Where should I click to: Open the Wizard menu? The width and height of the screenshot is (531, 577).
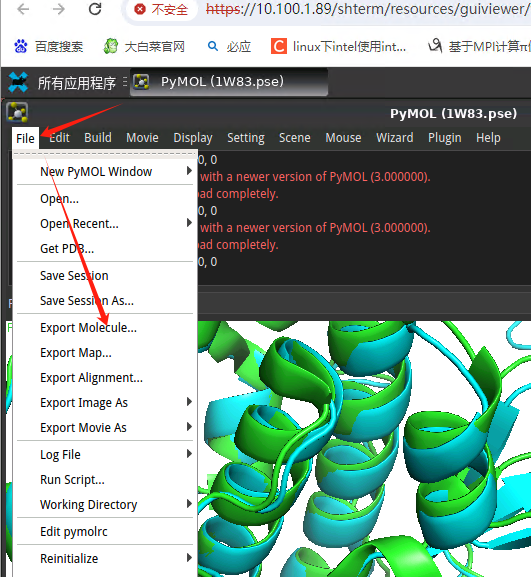click(395, 138)
